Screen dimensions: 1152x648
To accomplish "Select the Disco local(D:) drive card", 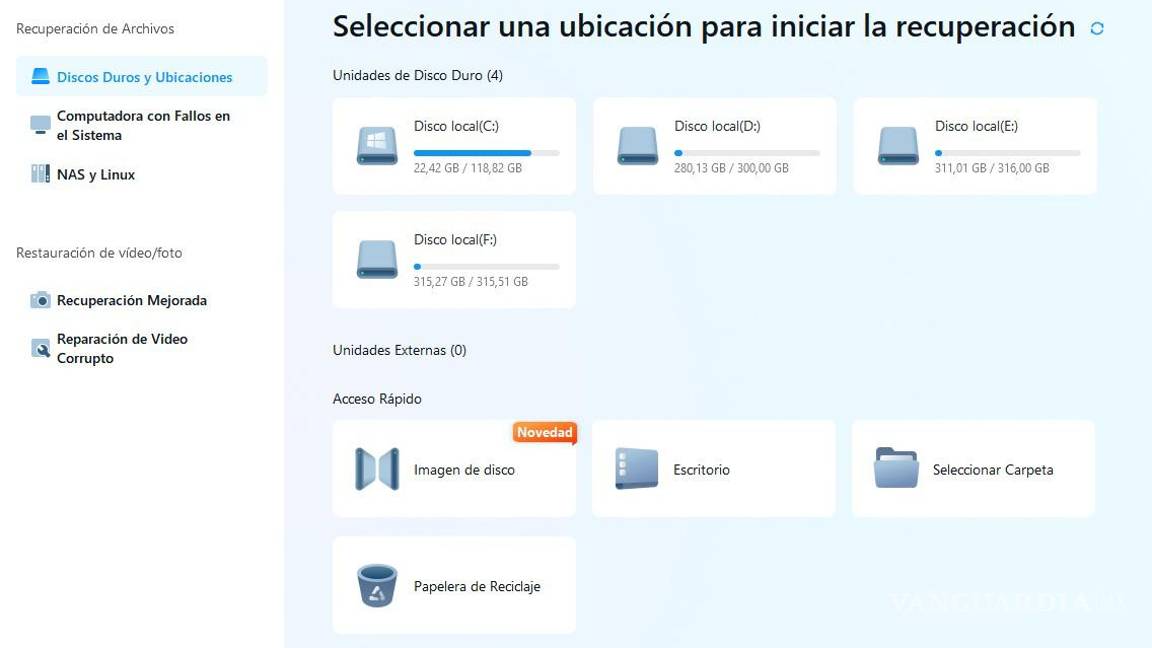I will tap(713, 145).
